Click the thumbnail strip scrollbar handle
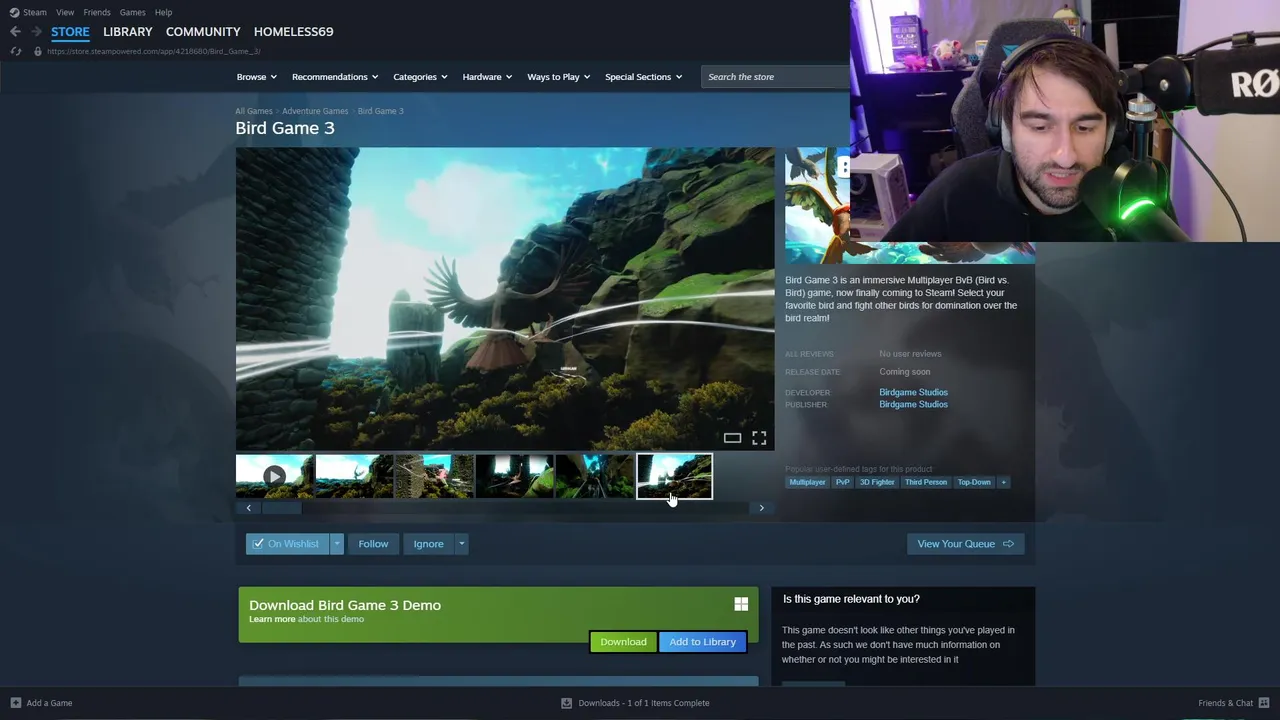Image resolution: width=1280 pixels, height=720 pixels. click(x=281, y=508)
